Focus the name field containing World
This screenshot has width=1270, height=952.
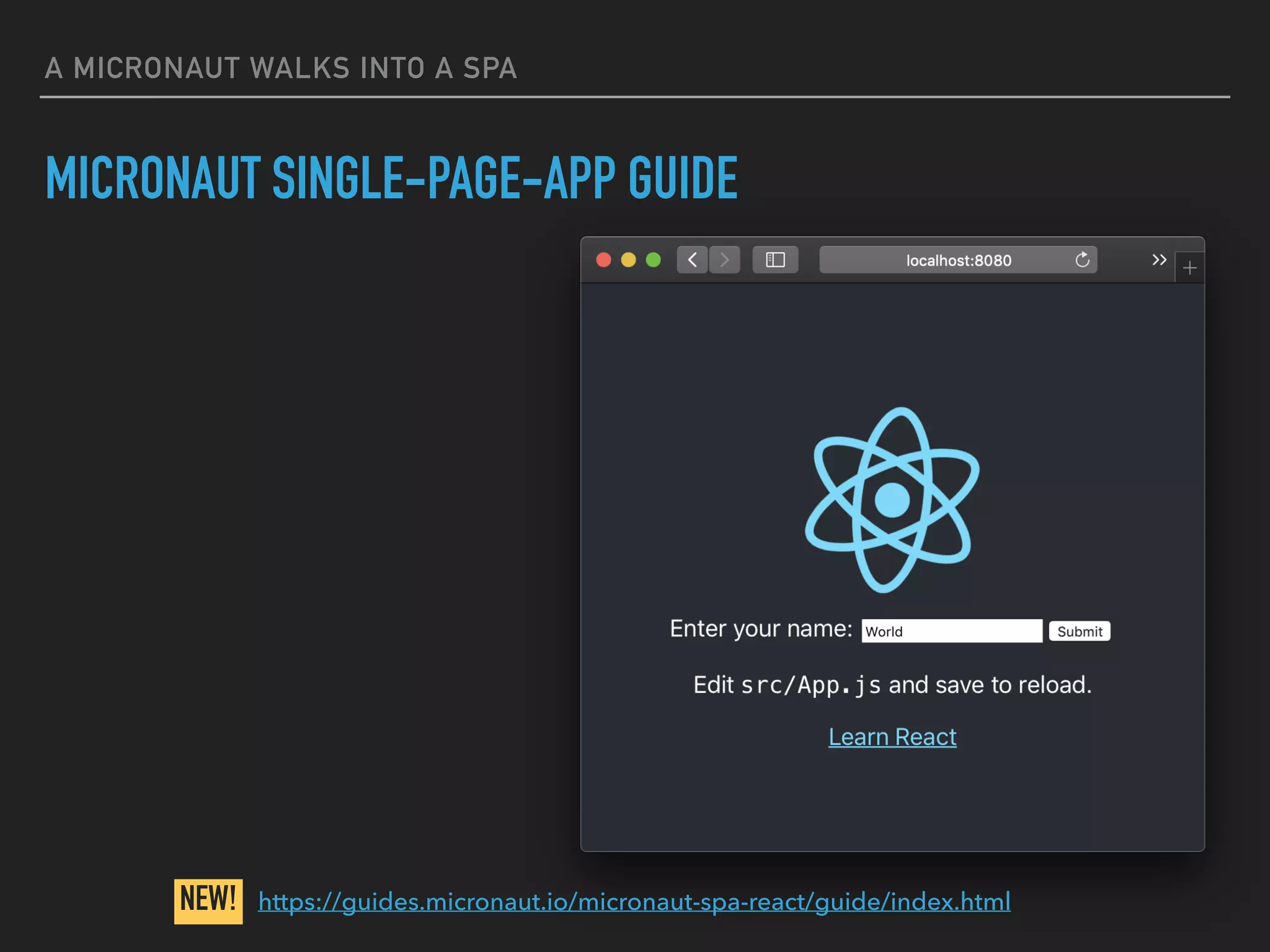952,631
